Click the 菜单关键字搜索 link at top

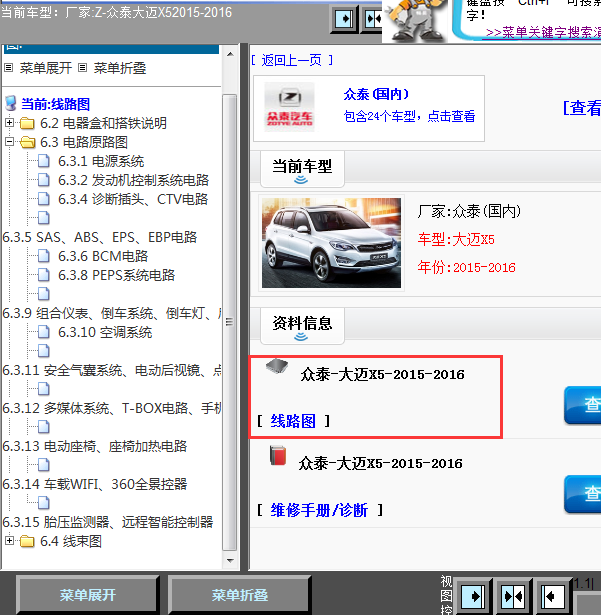point(543,32)
